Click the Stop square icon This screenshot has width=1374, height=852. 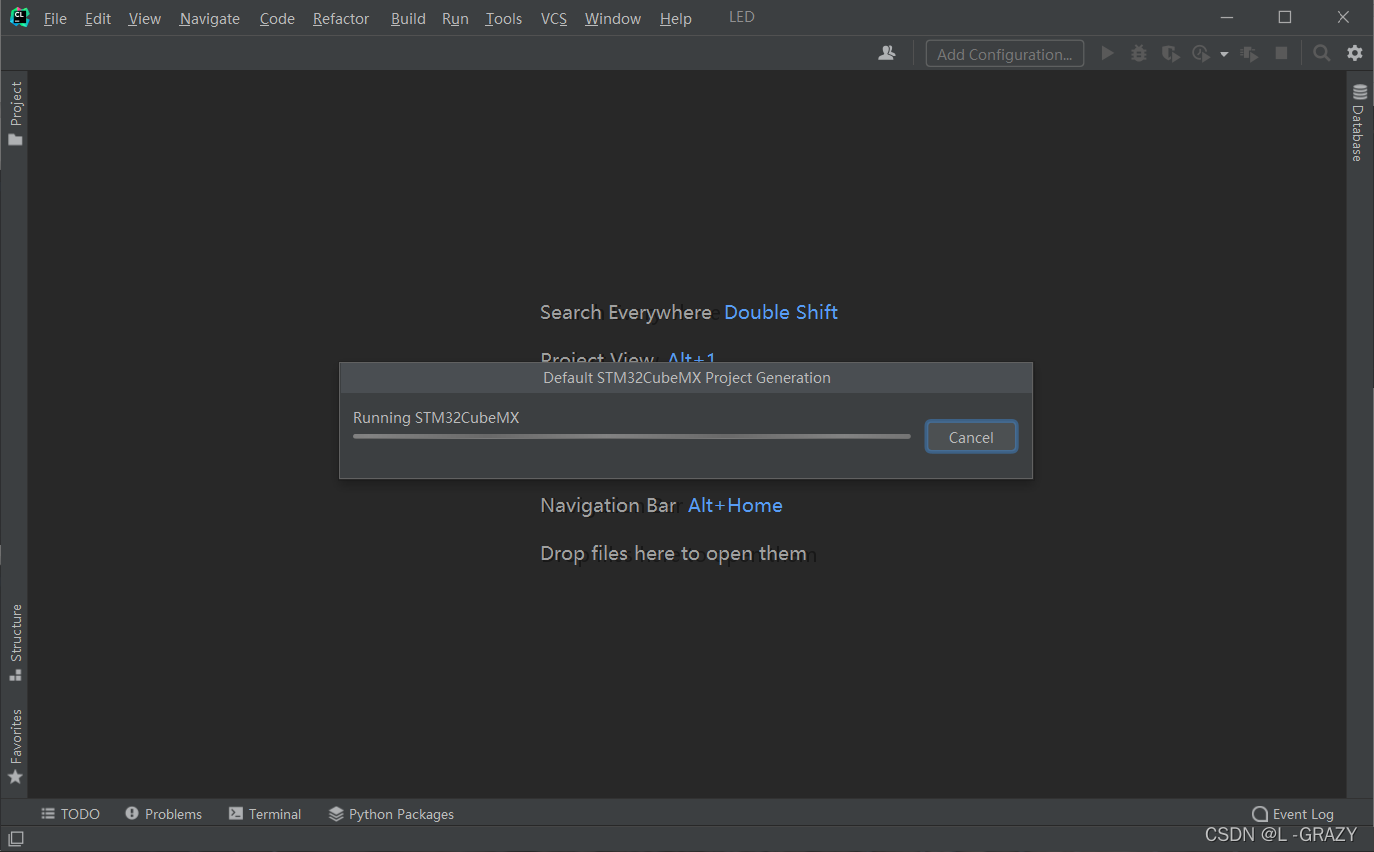tap(1281, 53)
